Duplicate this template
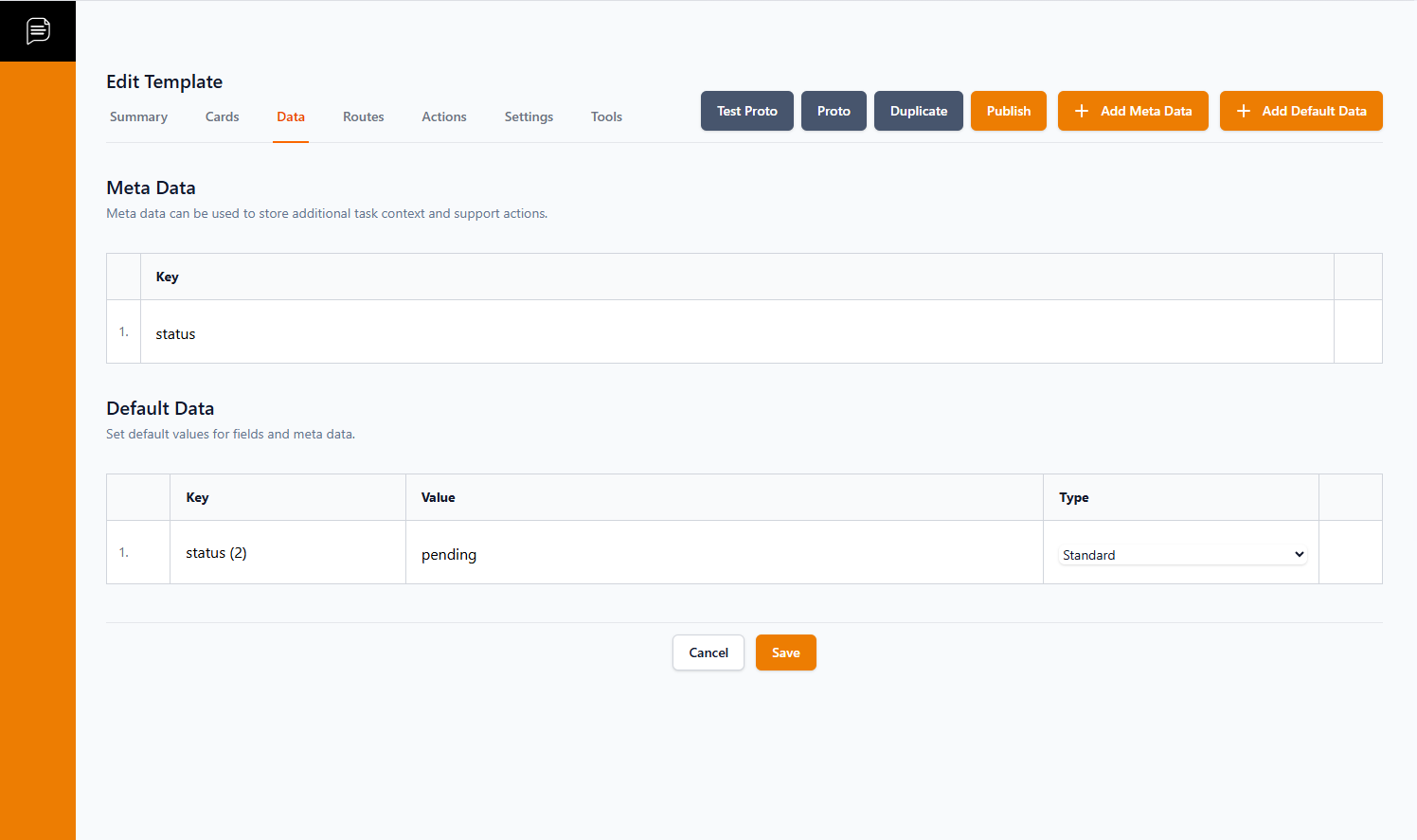The height and width of the screenshot is (840, 1417). tap(918, 111)
